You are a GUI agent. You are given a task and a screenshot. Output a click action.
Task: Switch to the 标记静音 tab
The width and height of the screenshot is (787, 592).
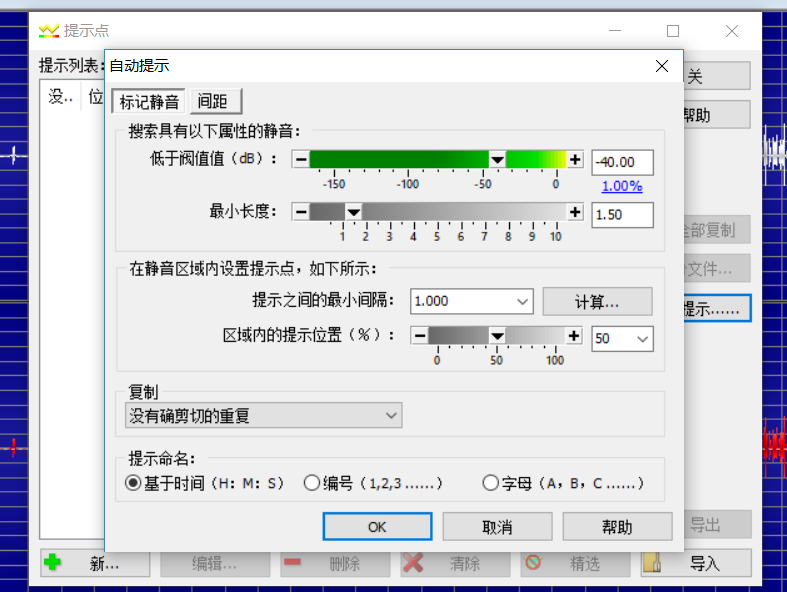point(149,101)
